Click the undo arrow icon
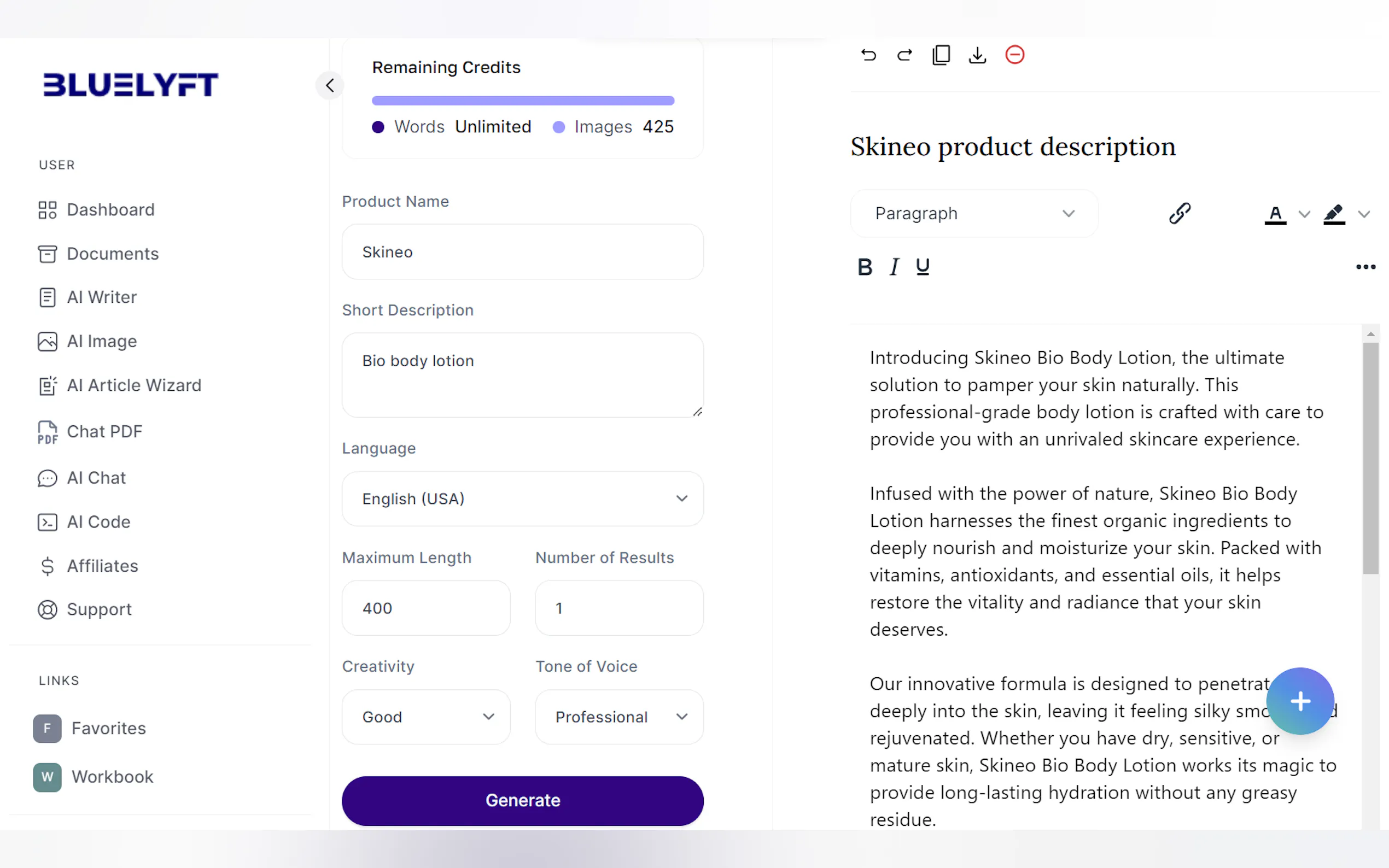Screen dimensions: 1389x868 pos(868,55)
